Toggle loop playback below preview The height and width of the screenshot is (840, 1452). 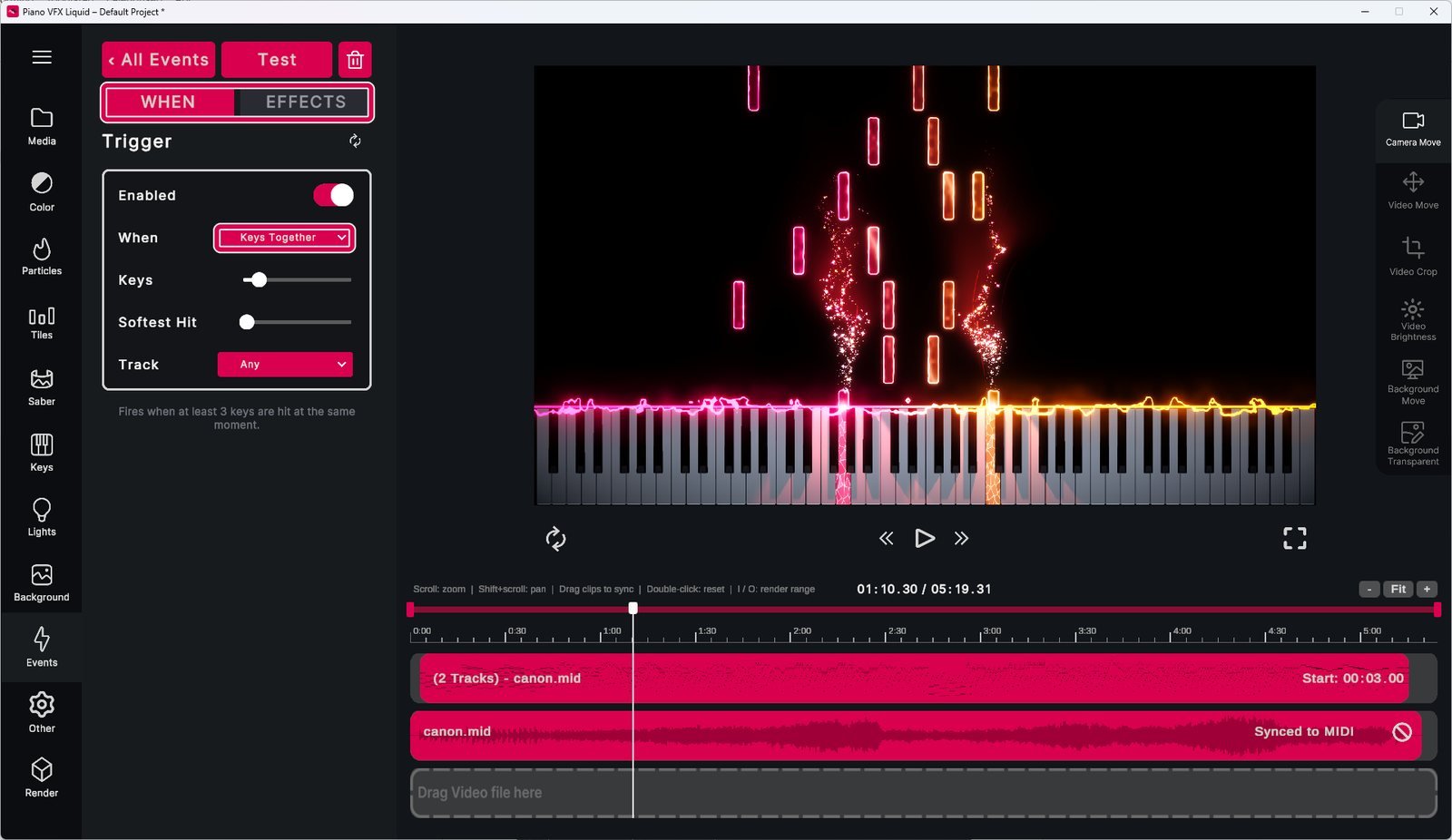coord(555,539)
